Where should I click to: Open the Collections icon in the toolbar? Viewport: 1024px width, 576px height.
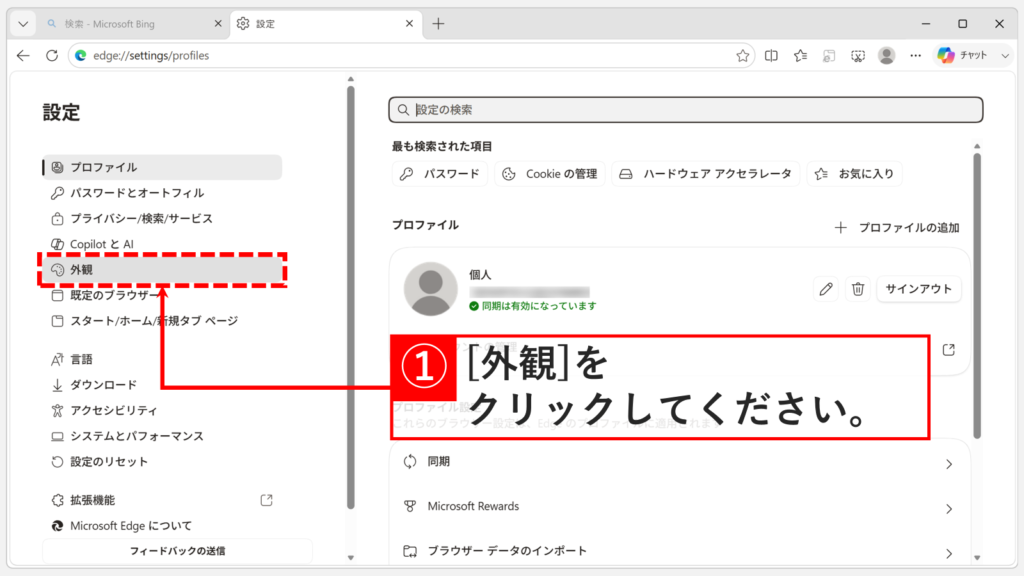(x=829, y=56)
